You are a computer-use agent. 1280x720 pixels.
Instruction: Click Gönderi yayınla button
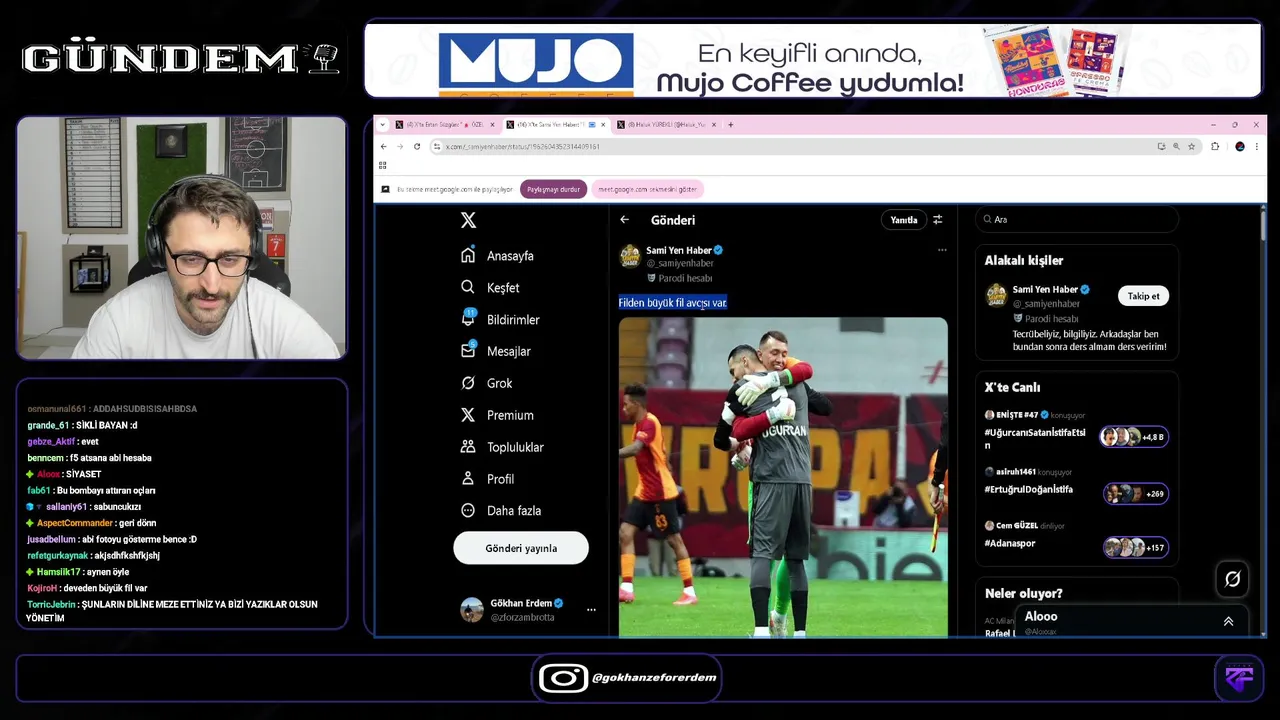tap(521, 548)
